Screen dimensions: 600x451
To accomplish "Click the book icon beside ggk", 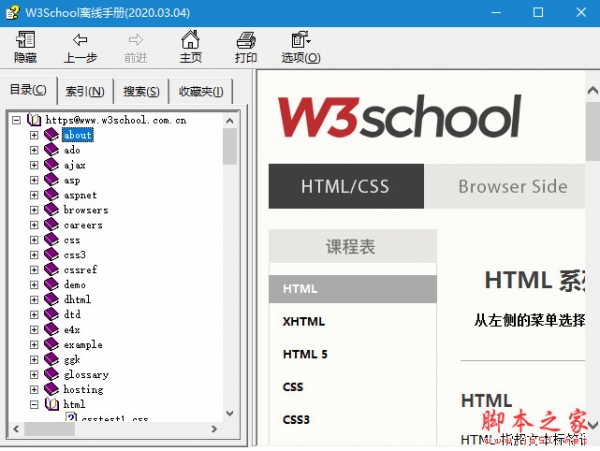I will [x=51, y=359].
